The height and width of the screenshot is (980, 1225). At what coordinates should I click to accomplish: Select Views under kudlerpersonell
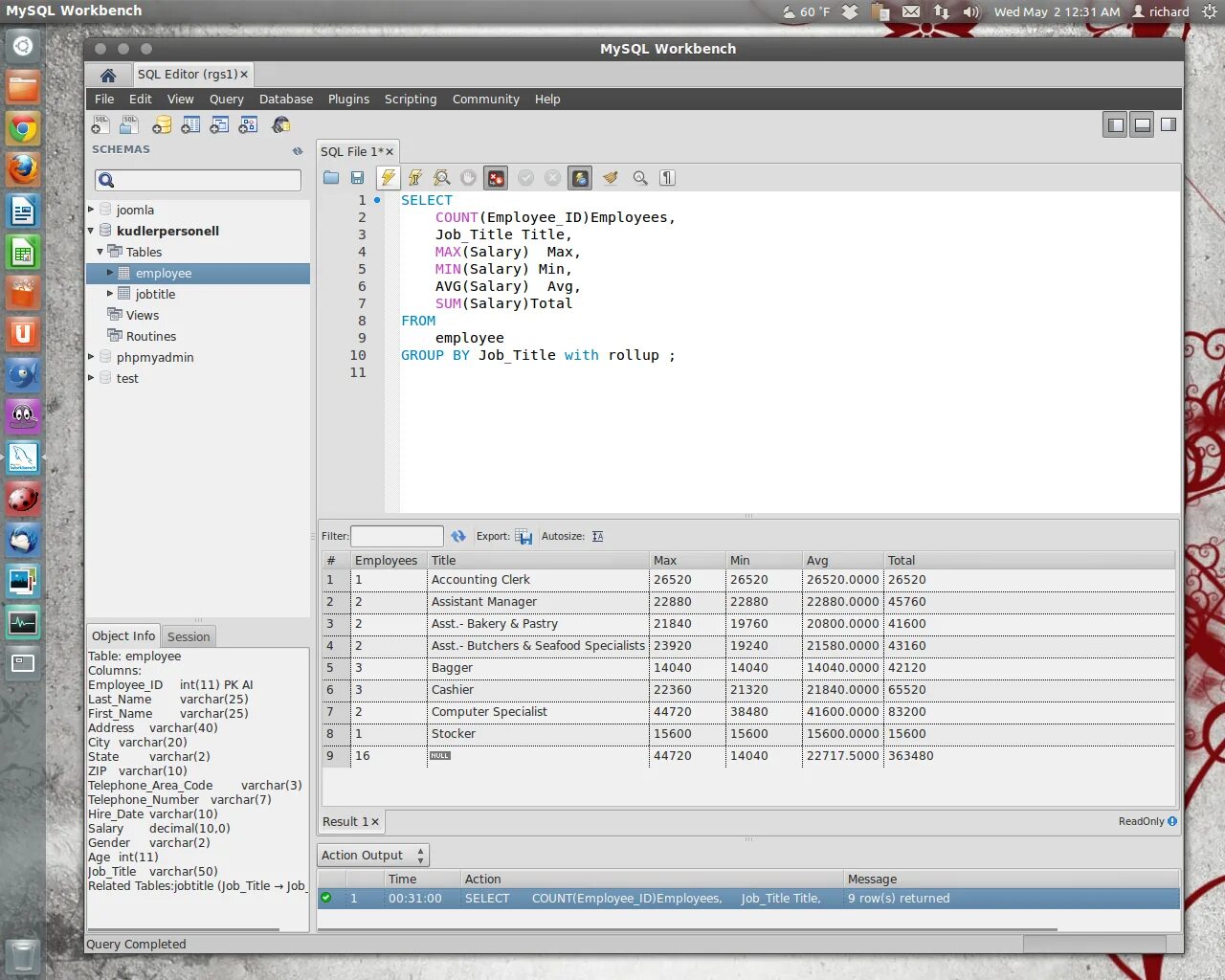pos(143,315)
